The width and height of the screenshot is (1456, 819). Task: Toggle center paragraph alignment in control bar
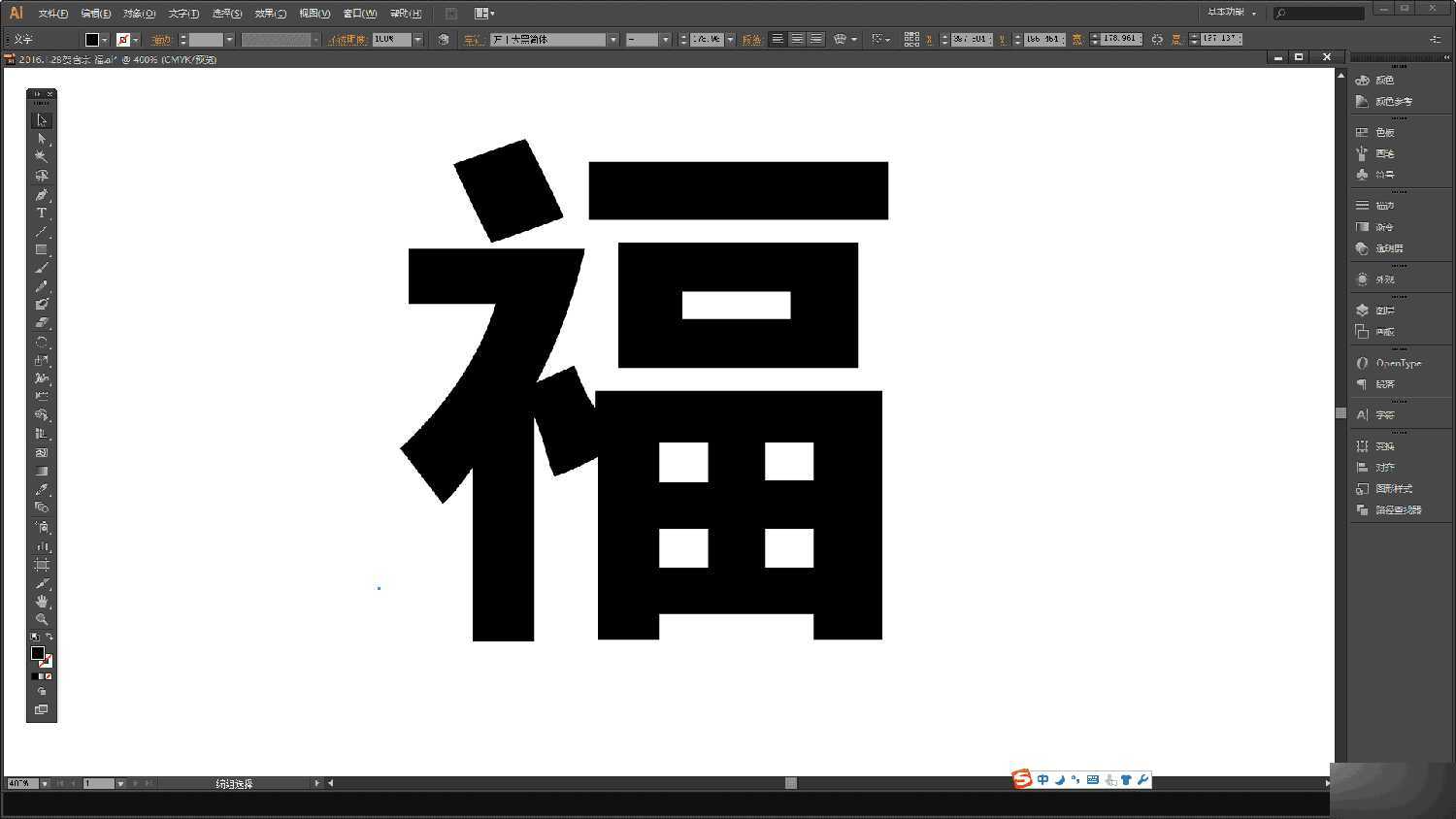pos(797,39)
